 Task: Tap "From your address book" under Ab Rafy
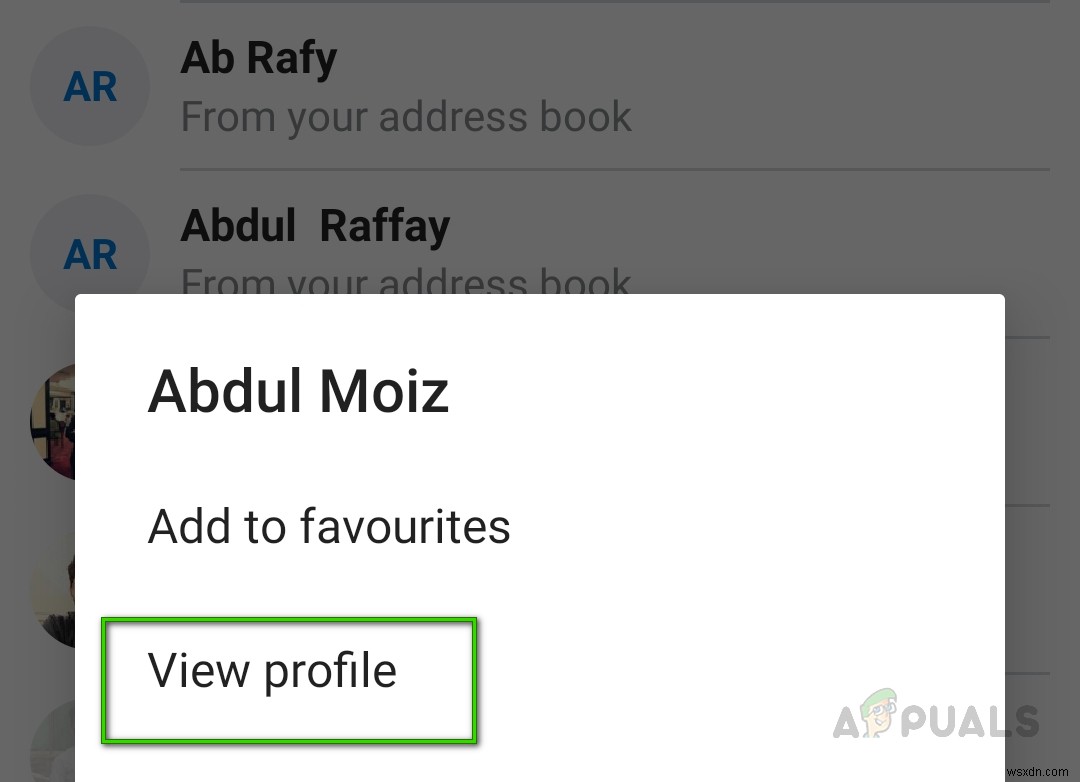(405, 117)
